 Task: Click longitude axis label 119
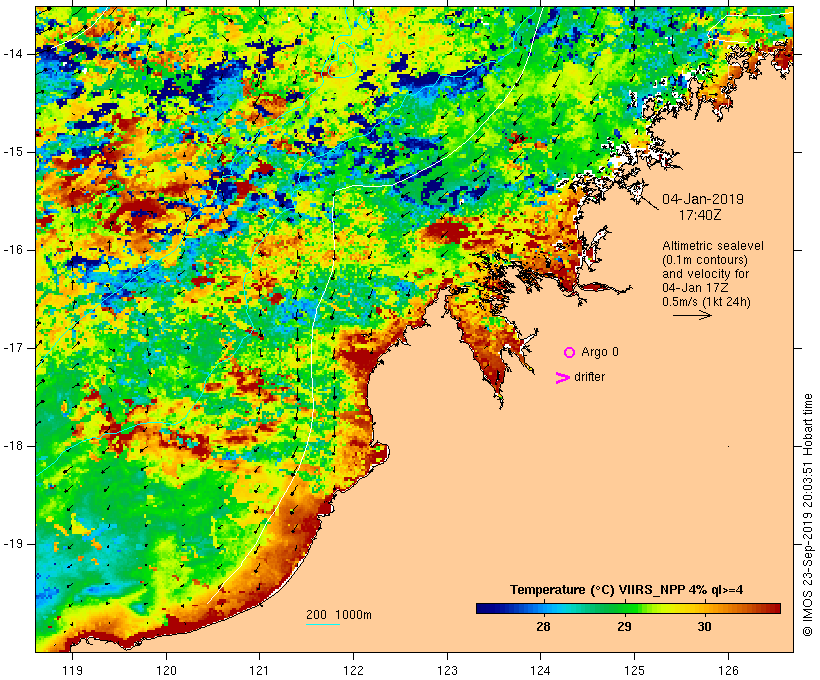(x=72, y=670)
